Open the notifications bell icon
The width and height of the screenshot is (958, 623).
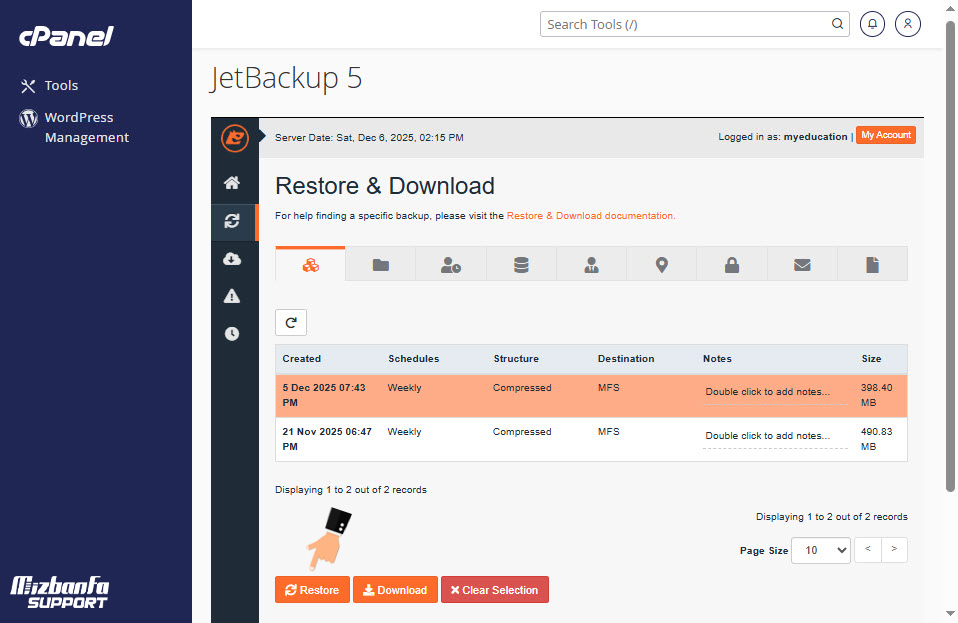[x=872, y=24]
